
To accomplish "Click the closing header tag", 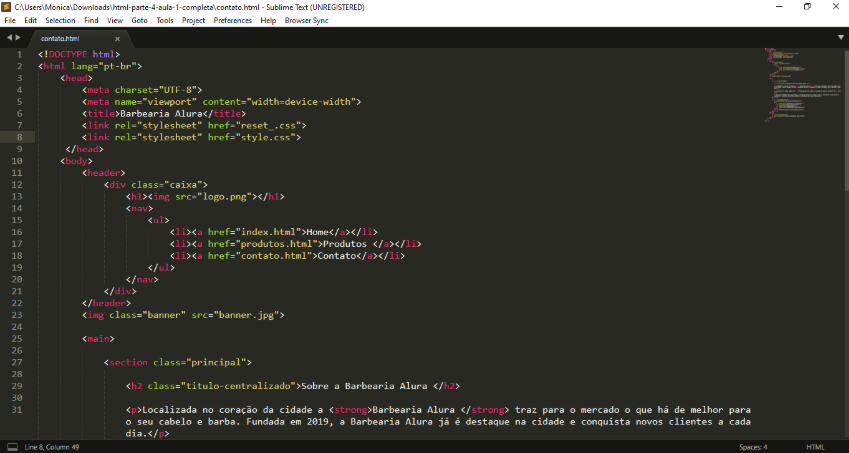I will (x=107, y=303).
